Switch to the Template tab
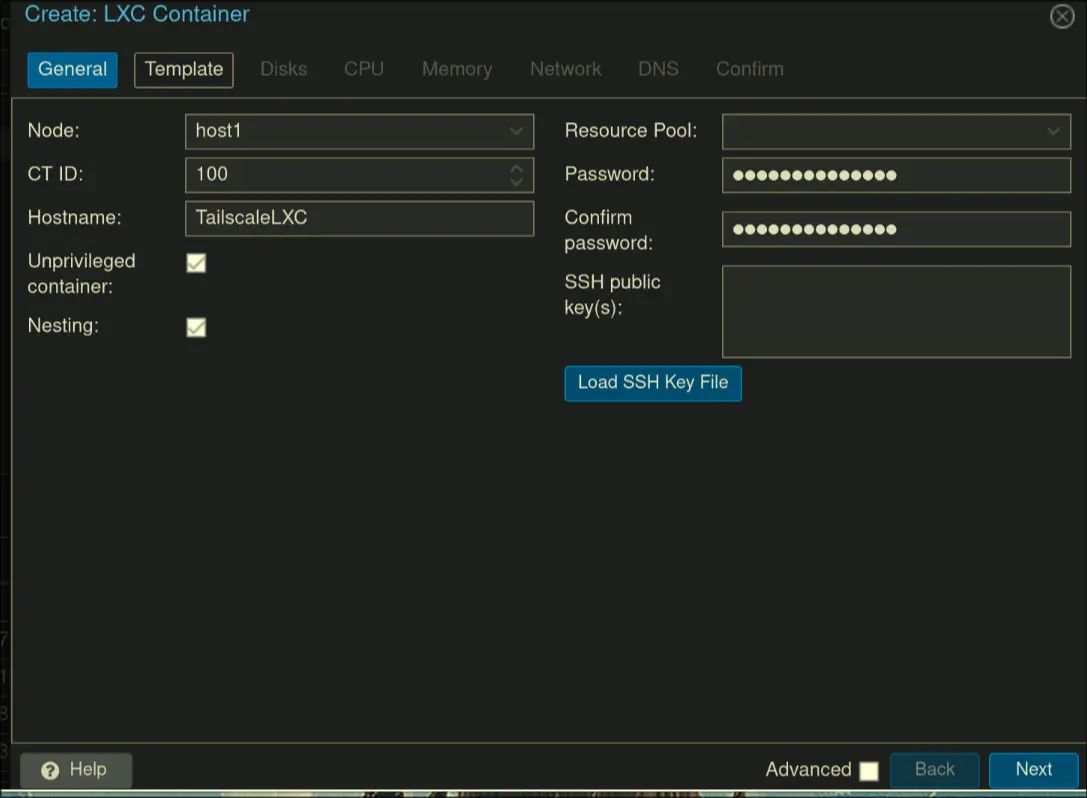The height and width of the screenshot is (798, 1087). pos(184,70)
